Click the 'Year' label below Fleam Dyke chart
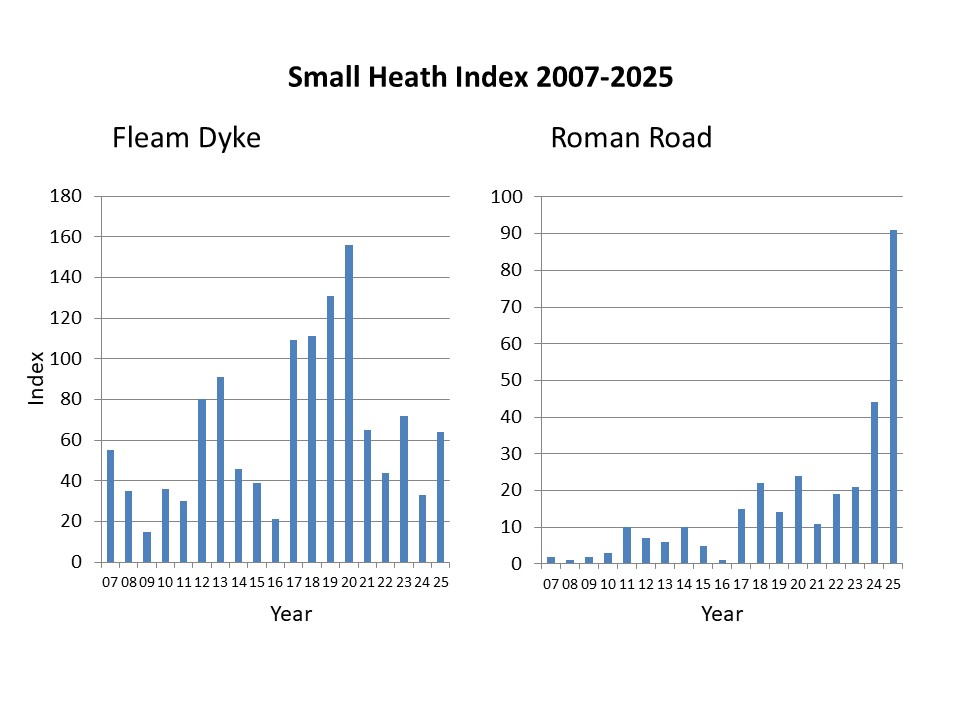Image resolution: width=960 pixels, height=720 pixels. click(291, 614)
